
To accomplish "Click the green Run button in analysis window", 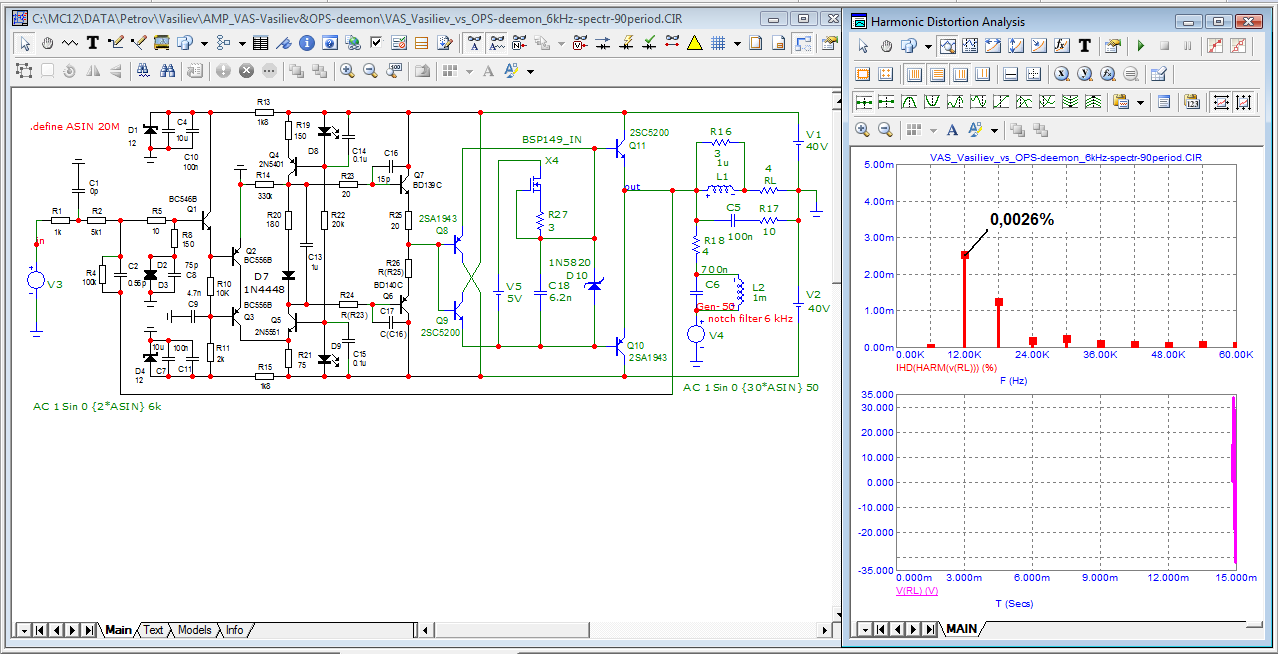I will tap(1141, 46).
